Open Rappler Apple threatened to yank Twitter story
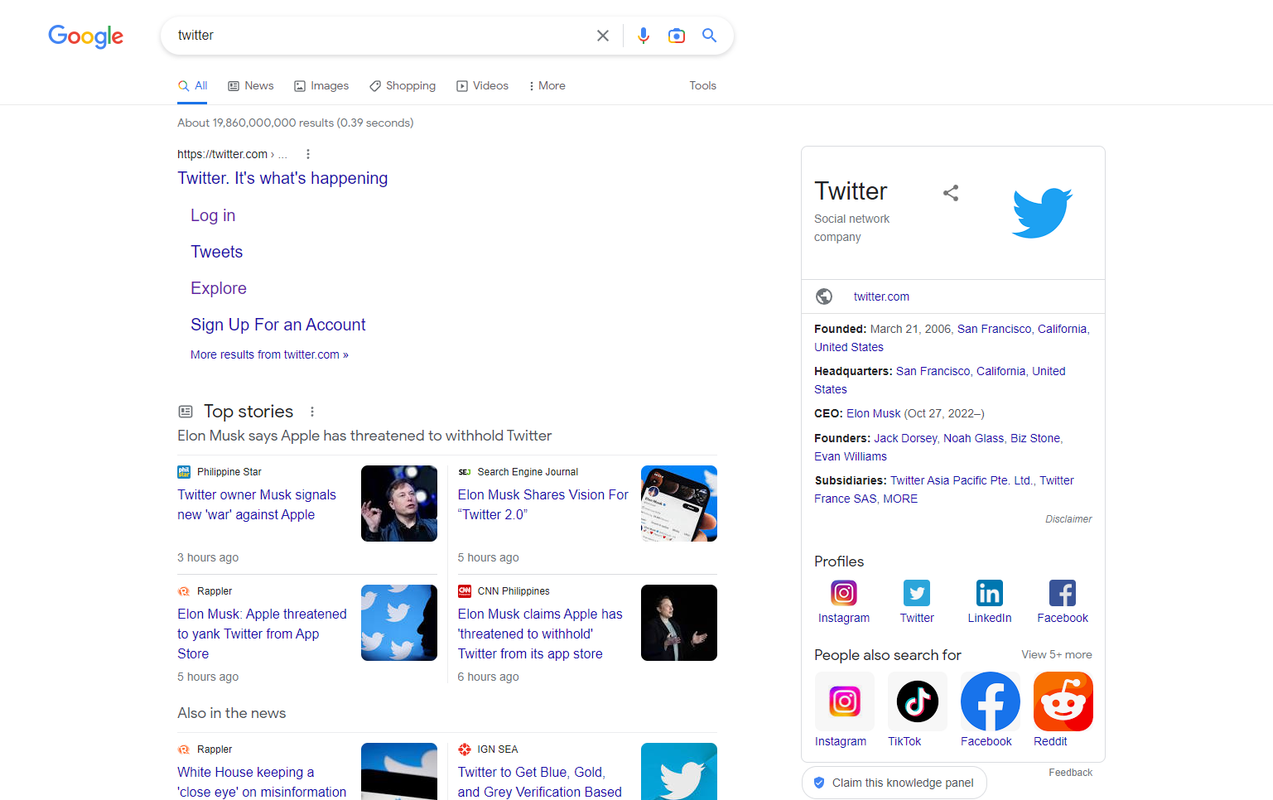1273x800 pixels. pyautogui.click(x=262, y=634)
